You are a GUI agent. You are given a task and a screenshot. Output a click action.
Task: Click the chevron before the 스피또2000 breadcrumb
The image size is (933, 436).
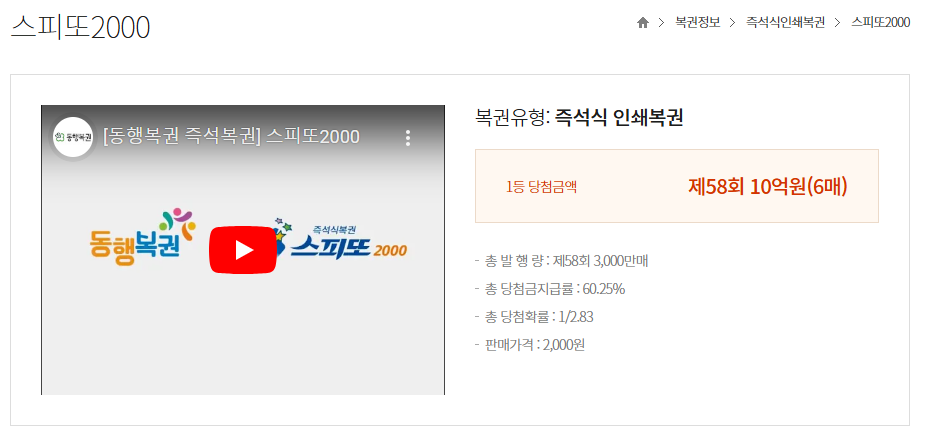838,23
